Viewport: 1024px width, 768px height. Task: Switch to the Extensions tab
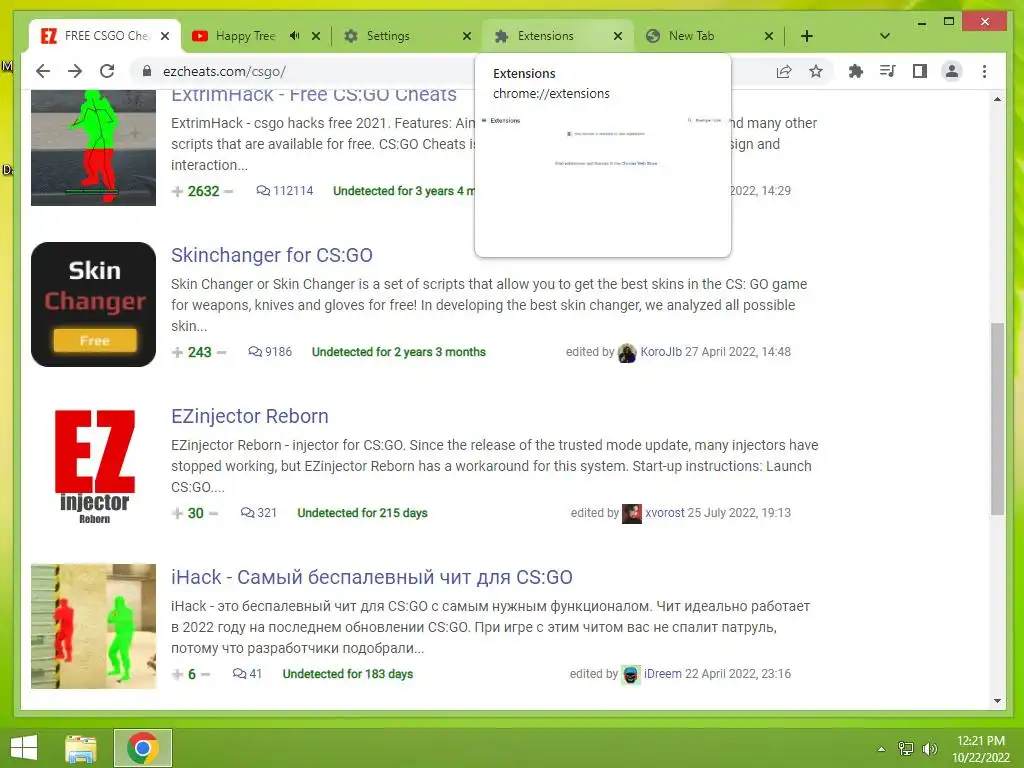(556, 36)
